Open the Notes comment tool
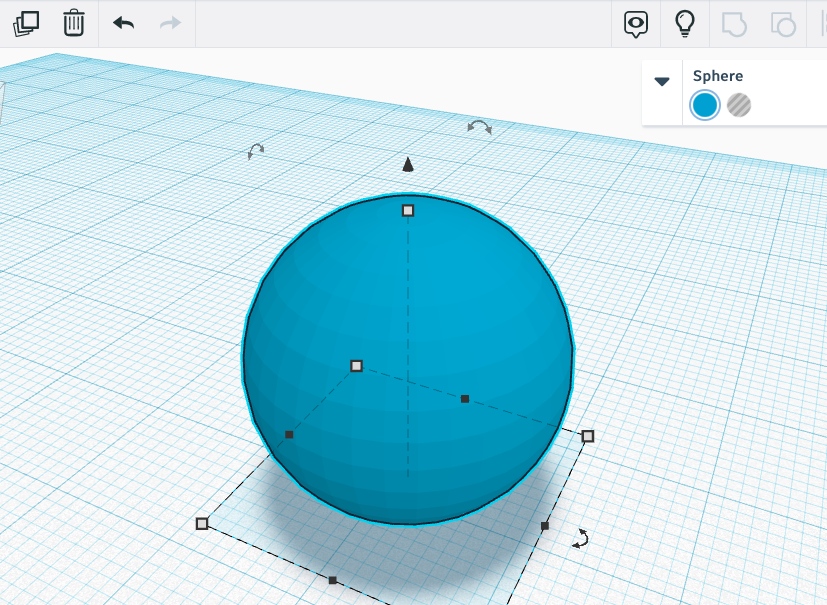Screen dimensions: 827x605 point(634,23)
